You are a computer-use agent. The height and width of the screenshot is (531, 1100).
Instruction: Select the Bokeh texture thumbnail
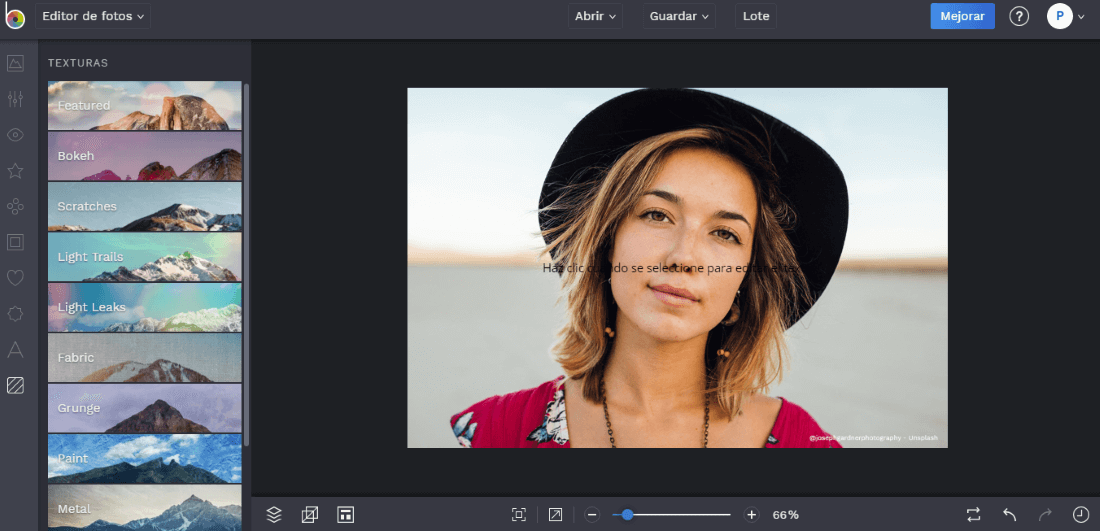click(145, 156)
